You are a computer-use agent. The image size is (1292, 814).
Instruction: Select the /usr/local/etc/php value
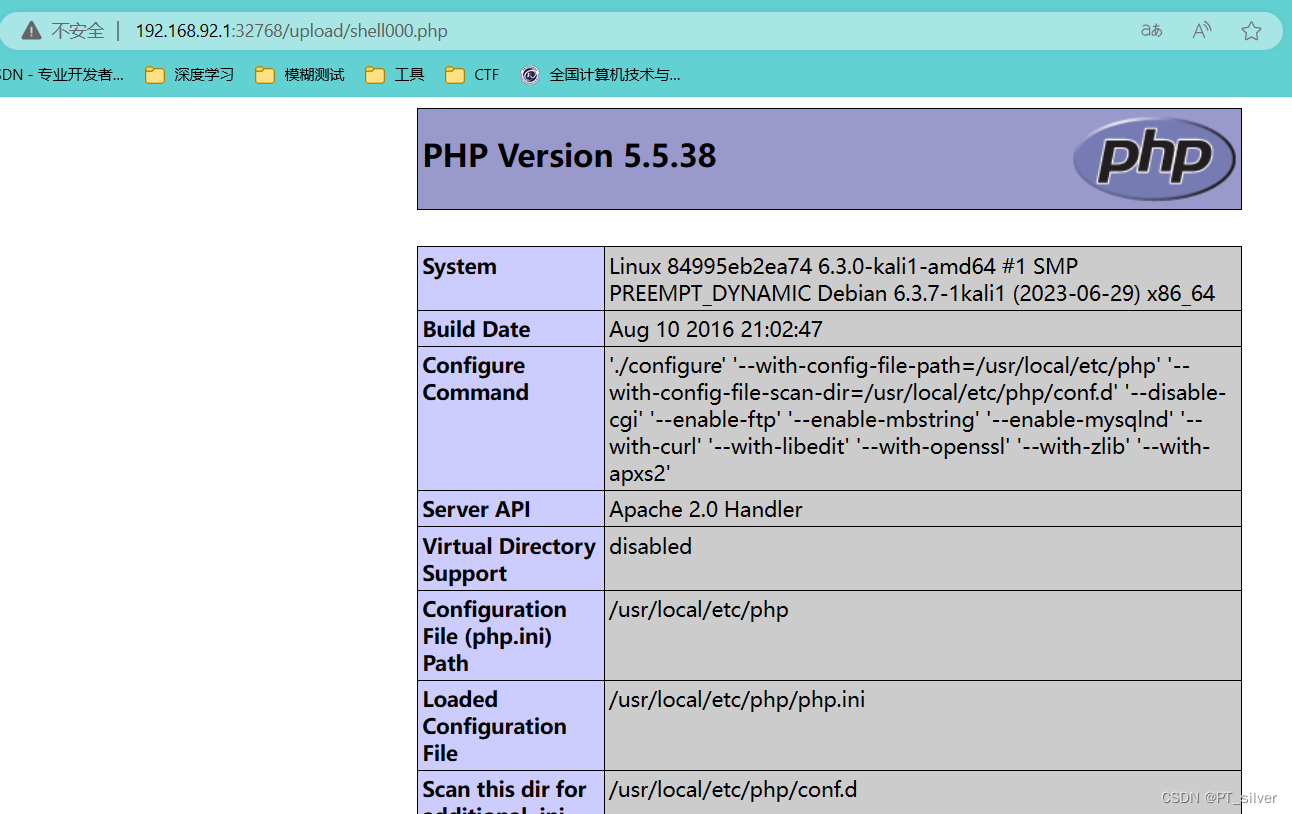point(699,609)
